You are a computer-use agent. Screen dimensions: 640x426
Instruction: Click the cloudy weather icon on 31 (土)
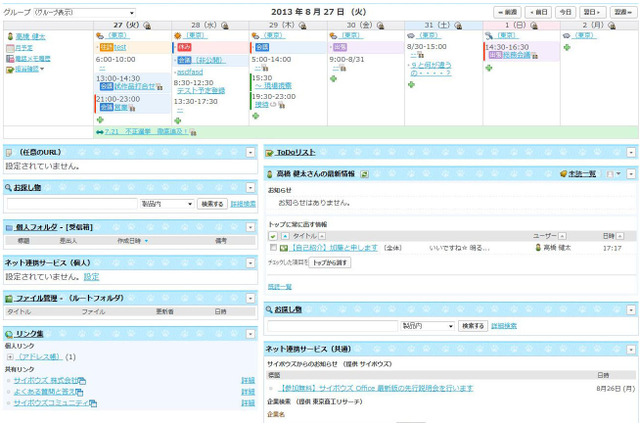click(x=411, y=36)
